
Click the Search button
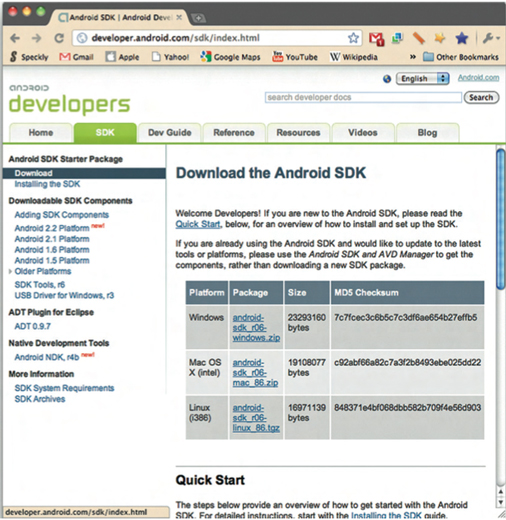pyautogui.click(x=481, y=97)
